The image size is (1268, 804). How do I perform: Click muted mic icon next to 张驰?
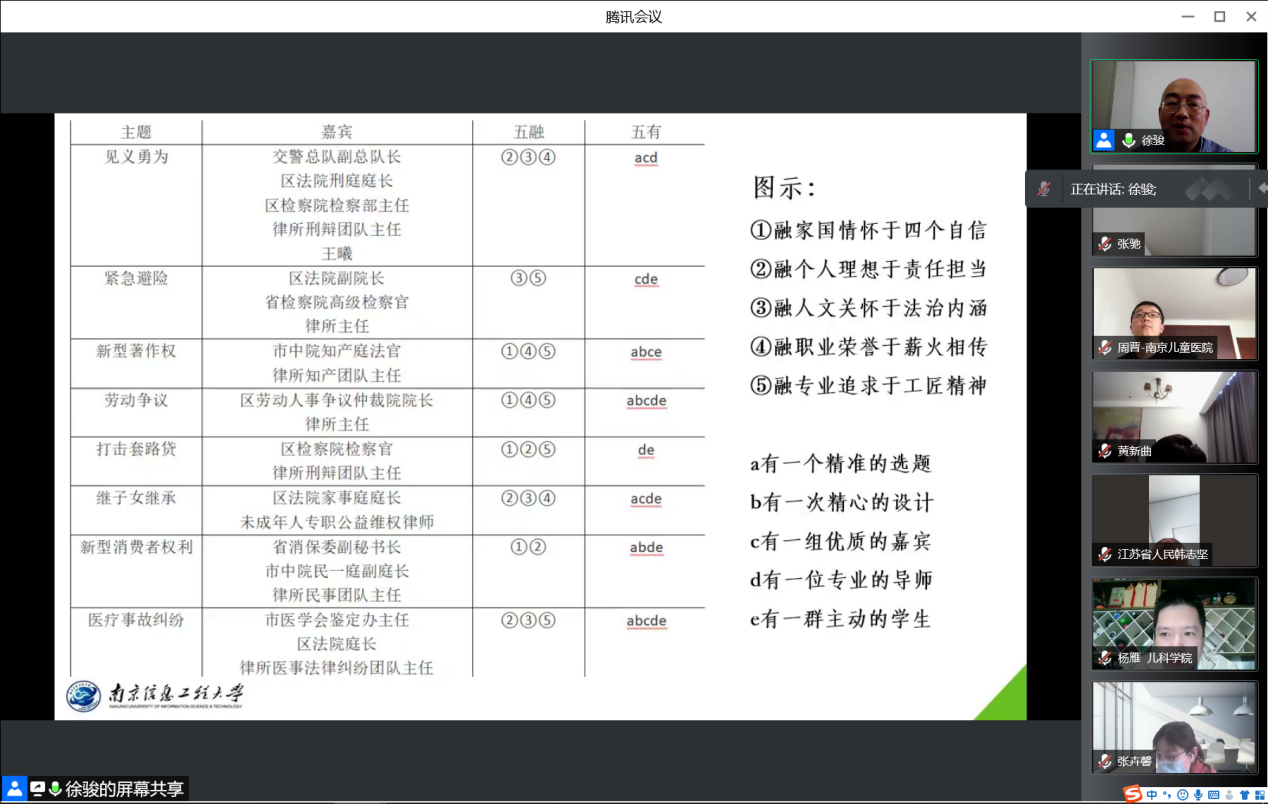pos(1105,244)
